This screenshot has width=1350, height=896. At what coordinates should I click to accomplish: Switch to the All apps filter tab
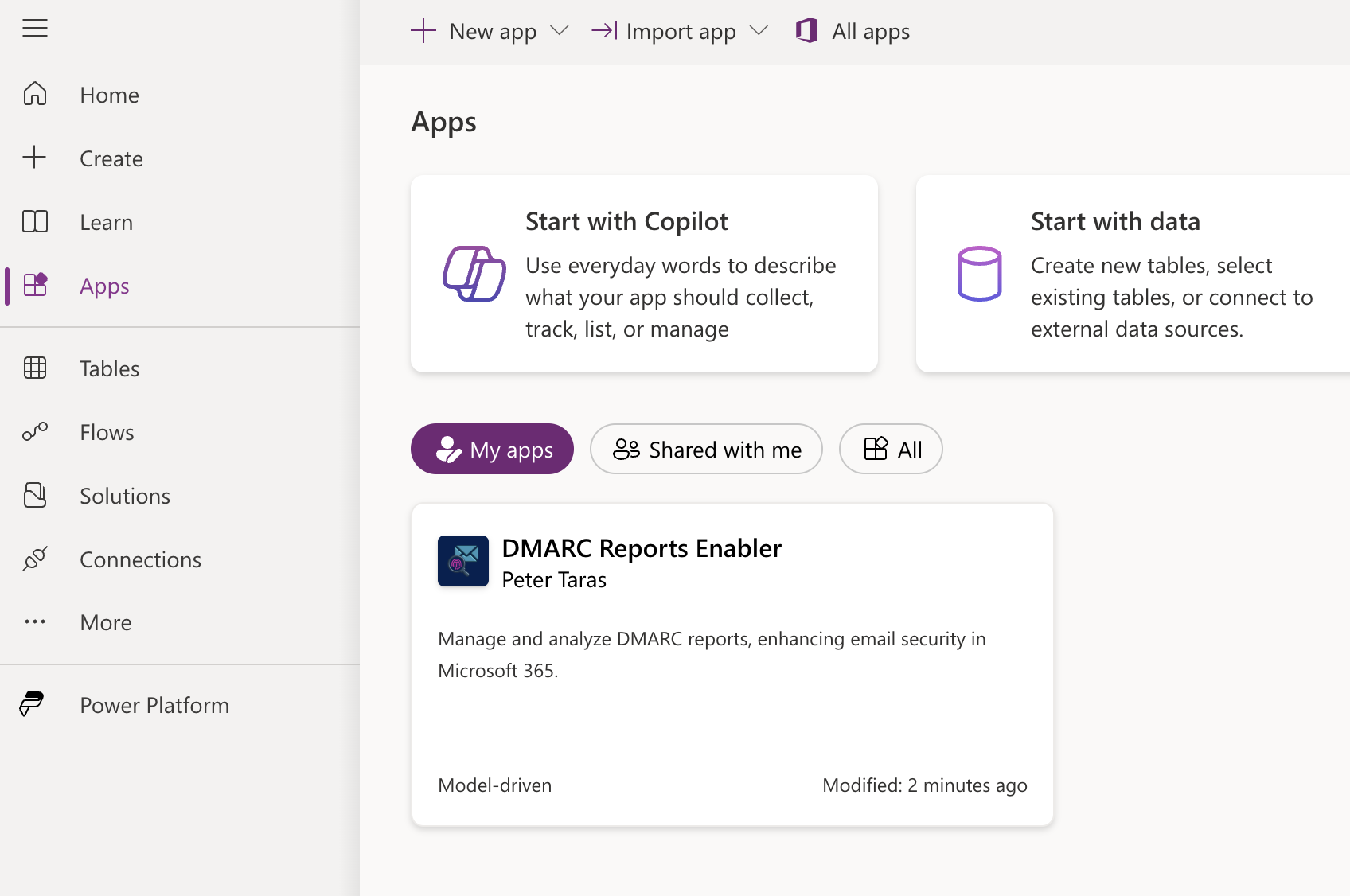point(891,449)
